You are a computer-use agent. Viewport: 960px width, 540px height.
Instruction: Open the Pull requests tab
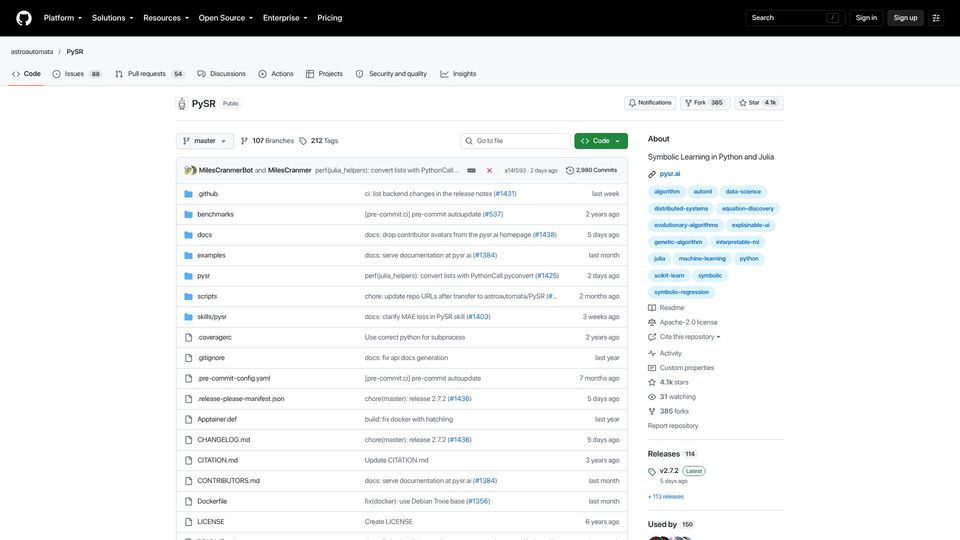pyautogui.click(x=149, y=73)
